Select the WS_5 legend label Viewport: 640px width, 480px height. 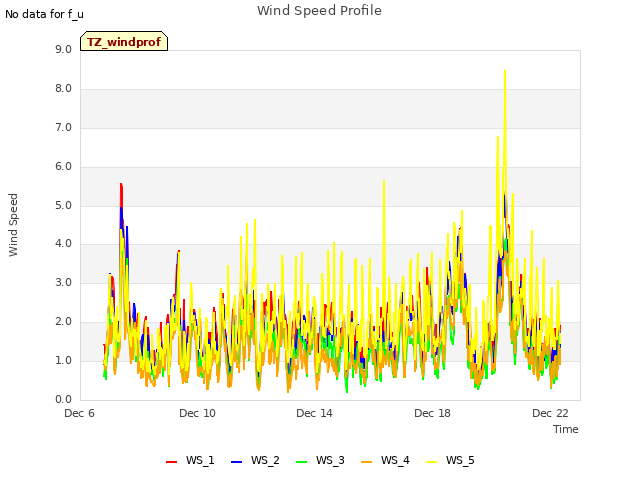(460, 460)
